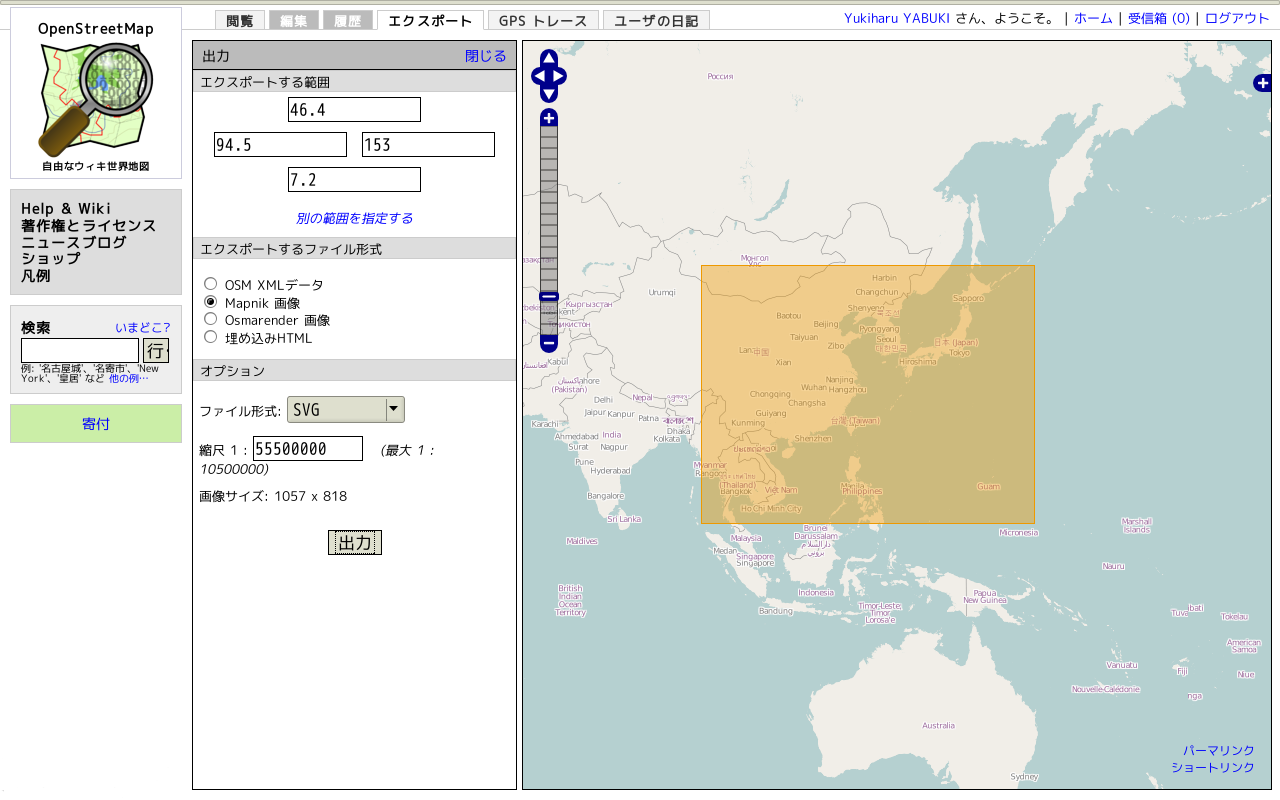
Task: Zoom in with the plus button
Action: (x=549, y=118)
